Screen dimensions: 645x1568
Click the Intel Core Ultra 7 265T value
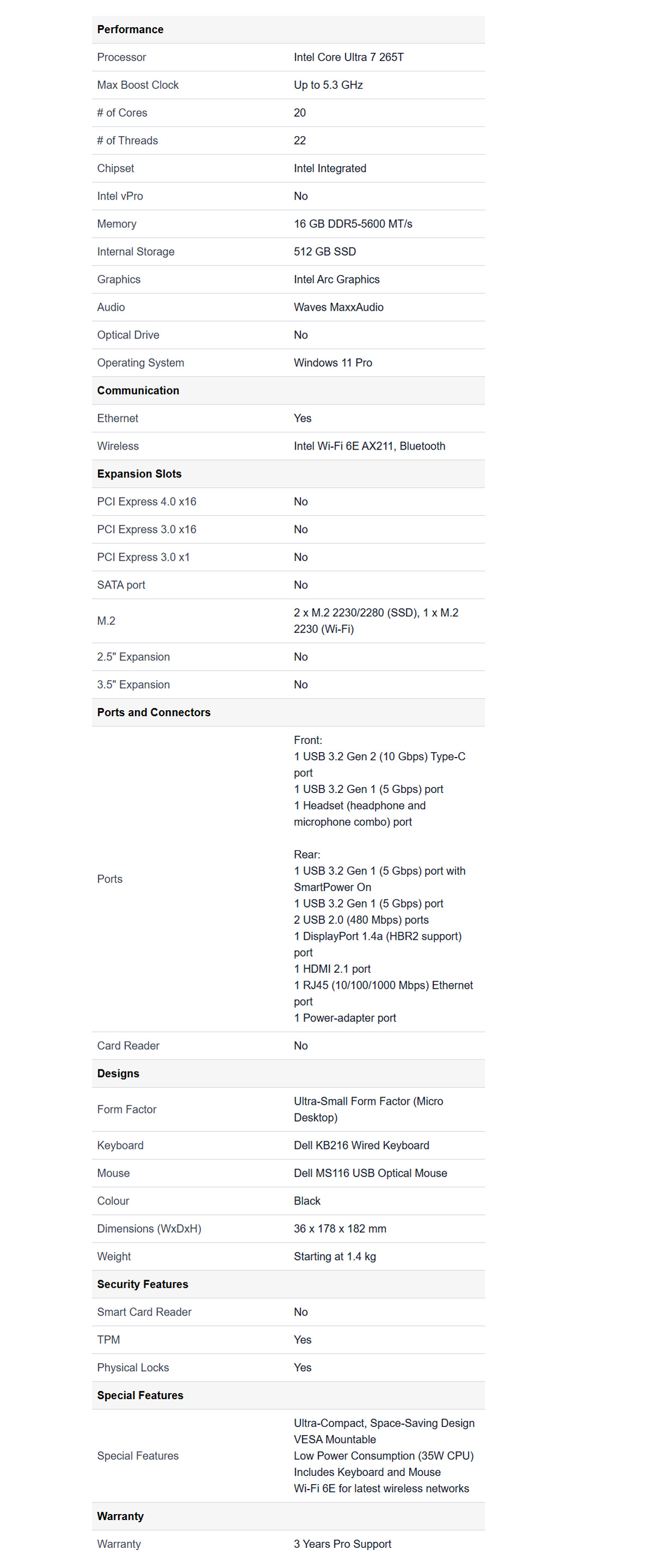(x=349, y=57)
